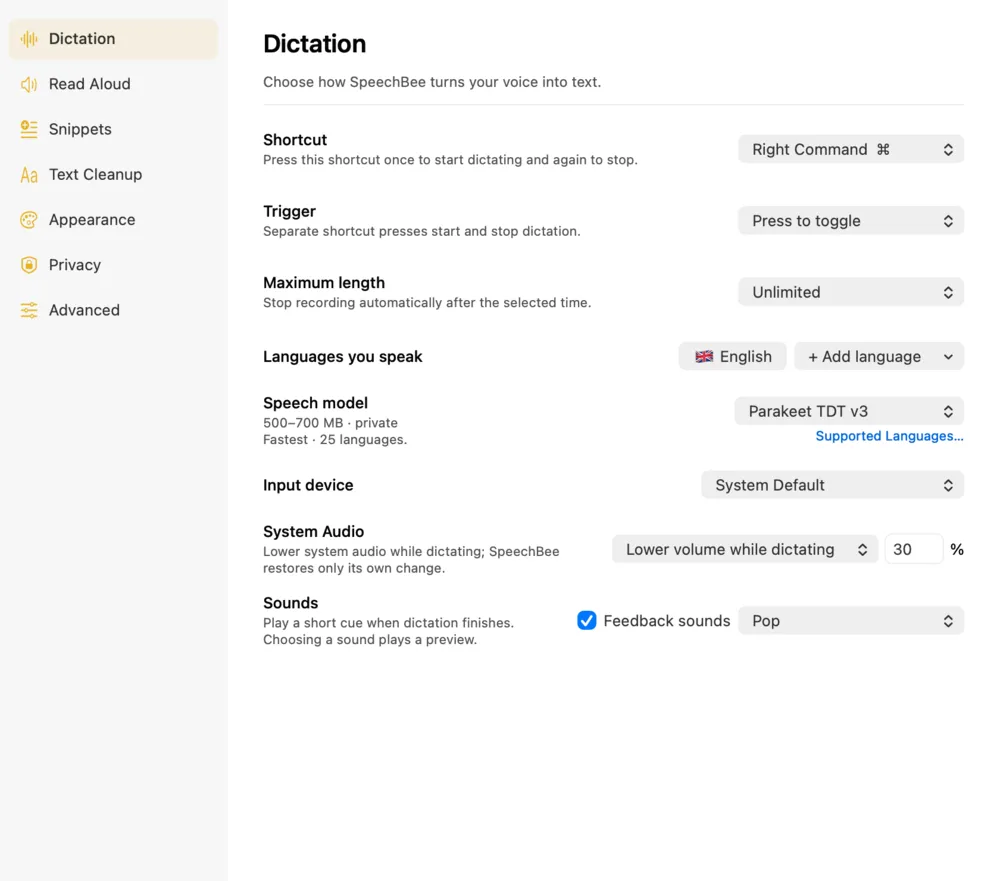Screen dimensions: 1000x881
Task: Click the Feedback sounds label text
Action: pos(666,621)
